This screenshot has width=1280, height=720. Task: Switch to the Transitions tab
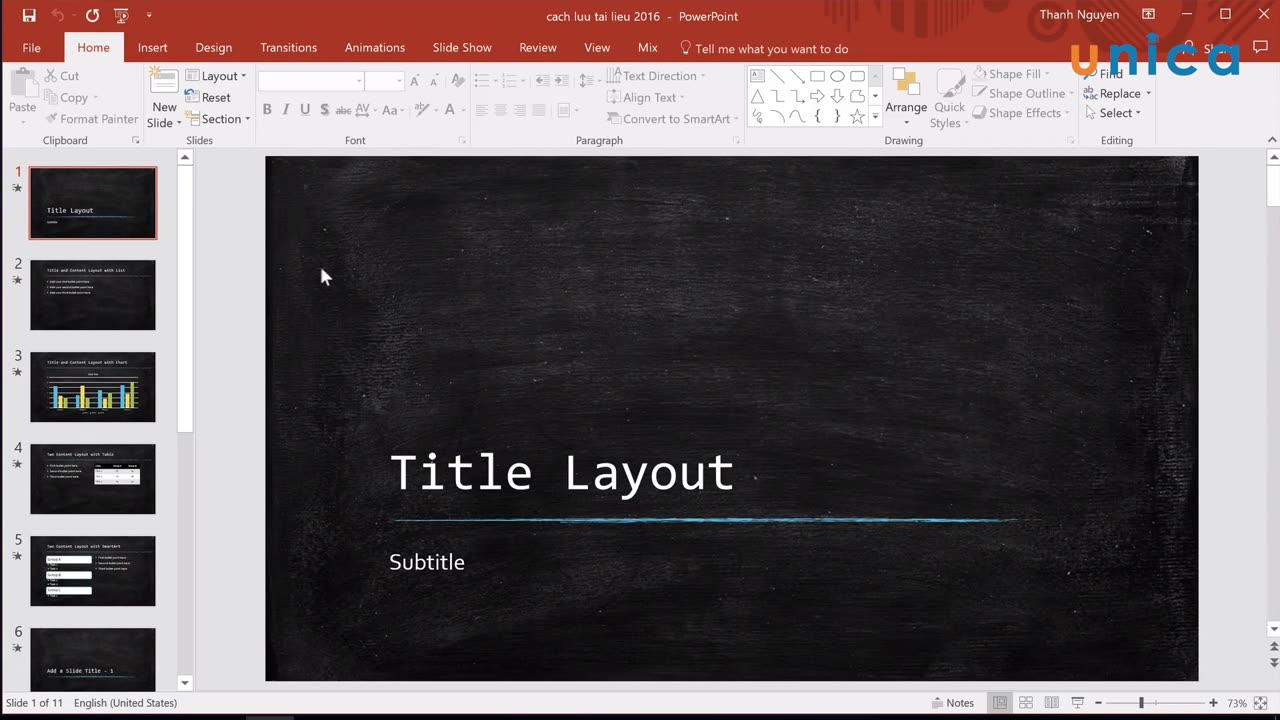(x=288, y=48)
